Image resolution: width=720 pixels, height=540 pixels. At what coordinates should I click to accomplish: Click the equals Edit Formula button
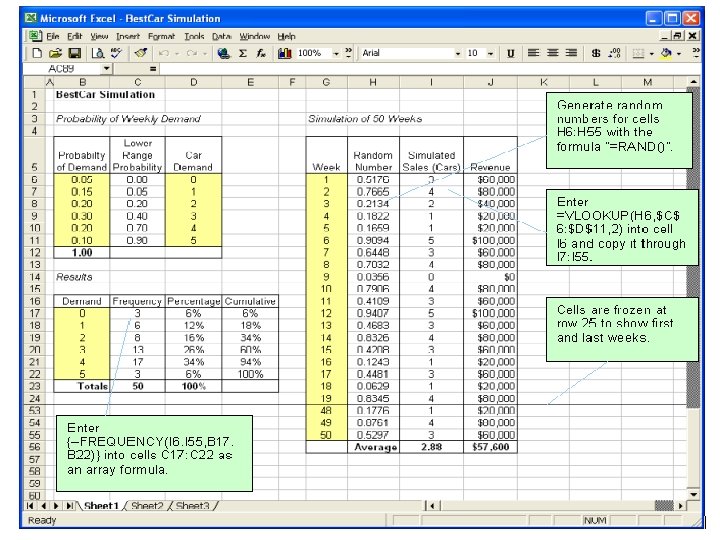pos(153,69)
